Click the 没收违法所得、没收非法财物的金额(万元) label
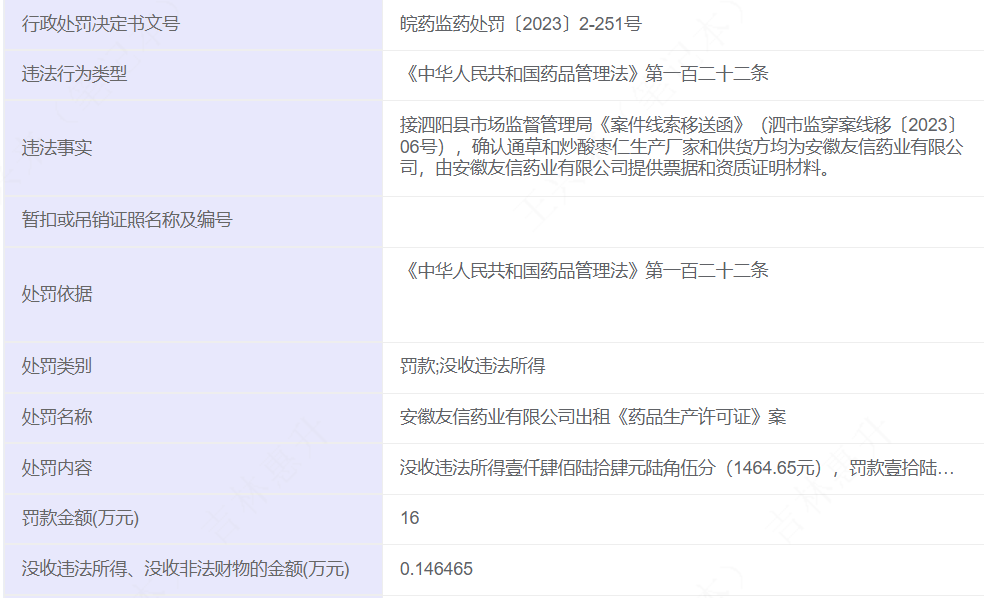The height and width of the screenshot is (598, 984). pyautogui.click(x=185, y=569)
